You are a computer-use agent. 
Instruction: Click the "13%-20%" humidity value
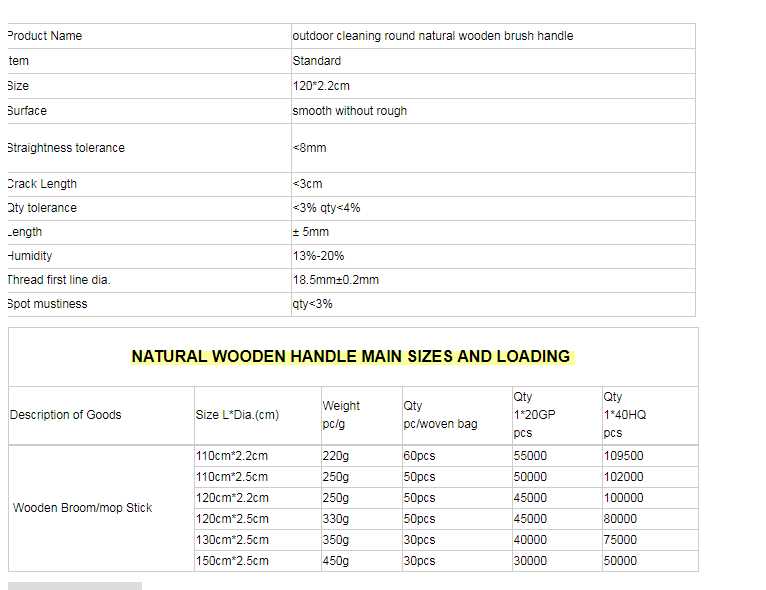(318, 256)
